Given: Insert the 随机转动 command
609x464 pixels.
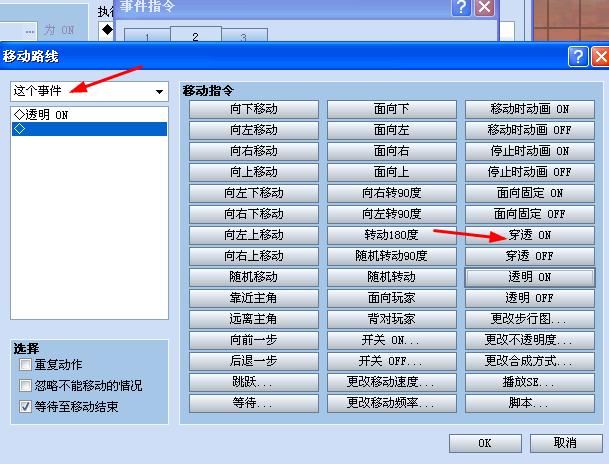Looking at the screenshot, I should 392,277.
